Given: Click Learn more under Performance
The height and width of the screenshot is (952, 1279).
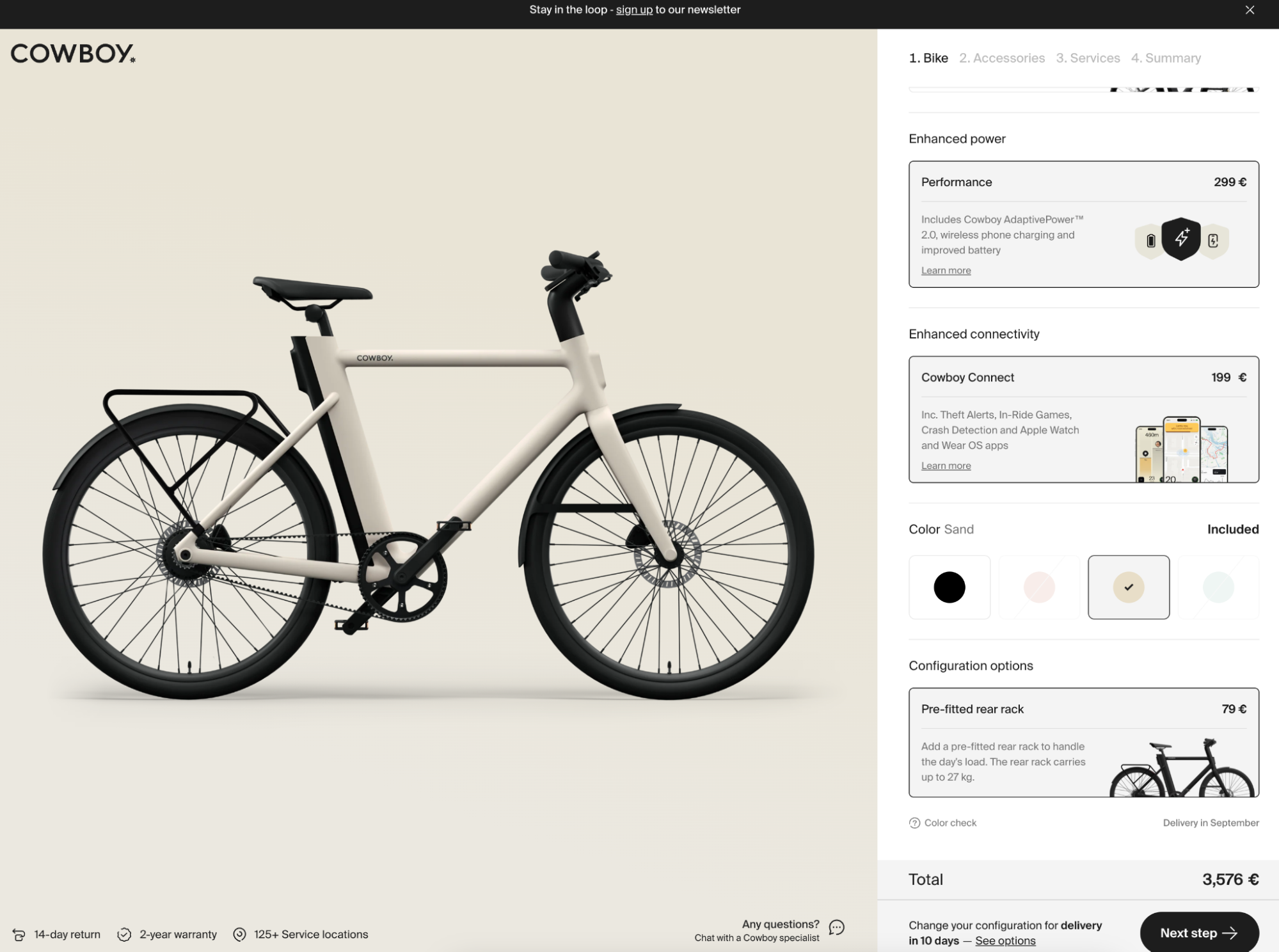Looking at the screenshot, I should [x=946, y=271].
